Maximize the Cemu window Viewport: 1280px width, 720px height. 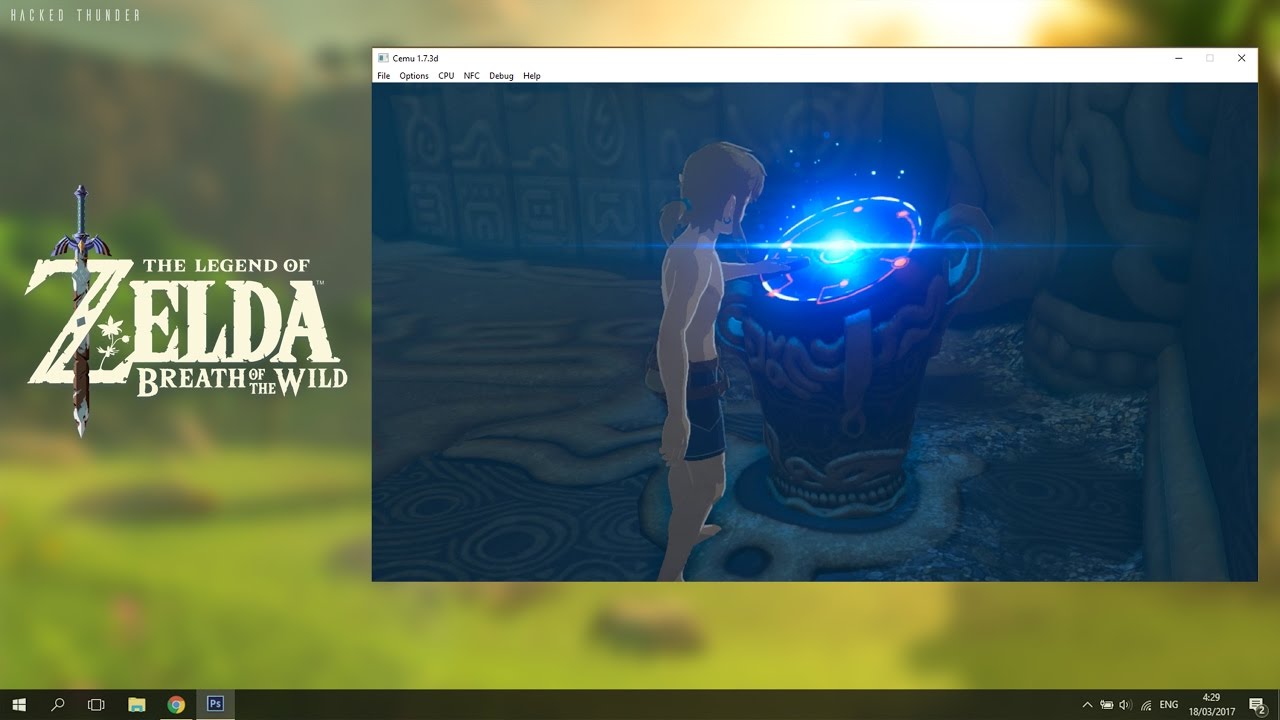click(1209, 58)
